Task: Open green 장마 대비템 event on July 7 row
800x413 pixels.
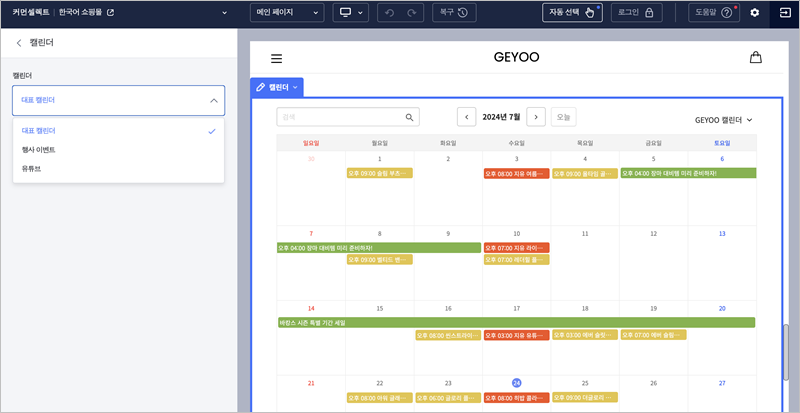Action: click(379, 248)
